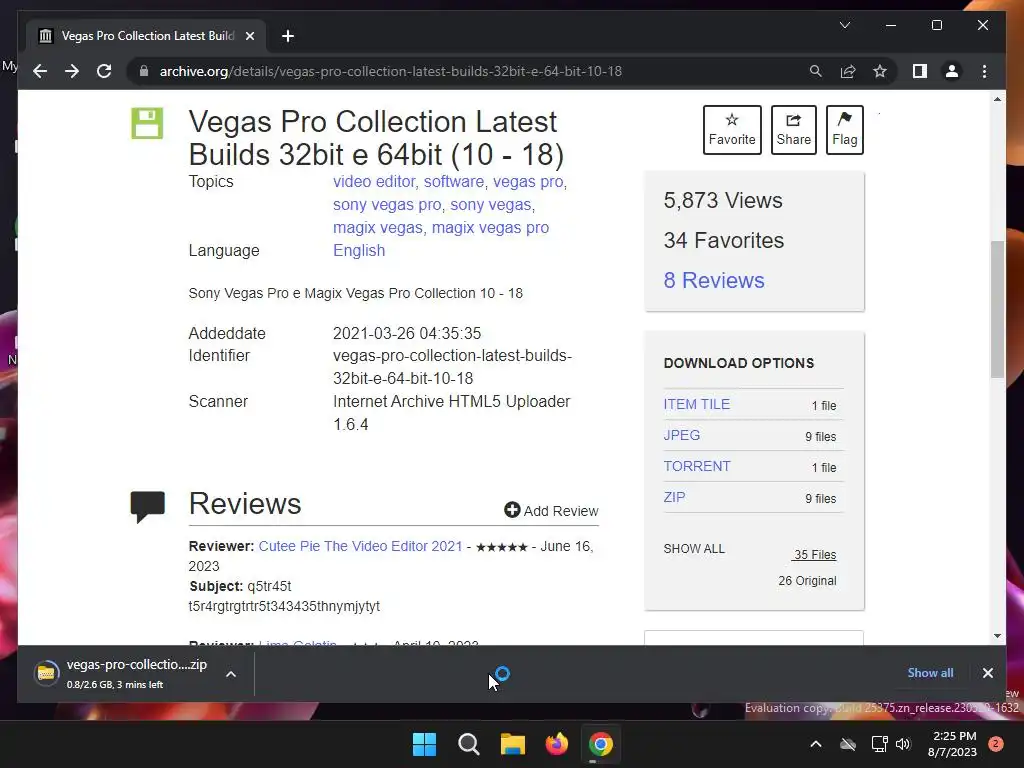This screenshot has width=1024, height=768.
Task: Open the ZIP download option
Action: (x=674, y=497)
